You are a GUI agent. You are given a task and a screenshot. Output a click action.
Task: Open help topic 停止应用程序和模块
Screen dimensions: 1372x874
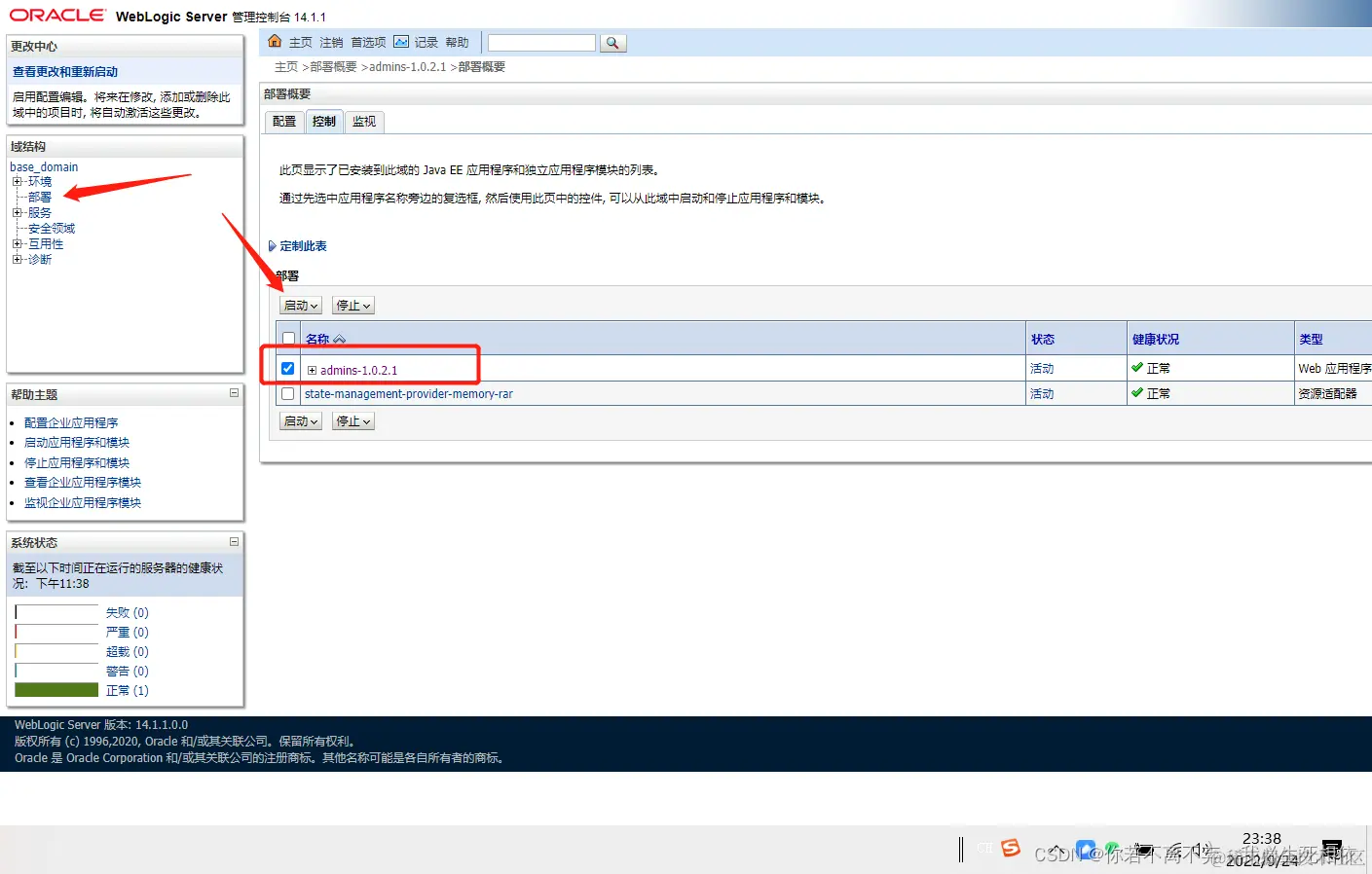click(x=77, y=463)
